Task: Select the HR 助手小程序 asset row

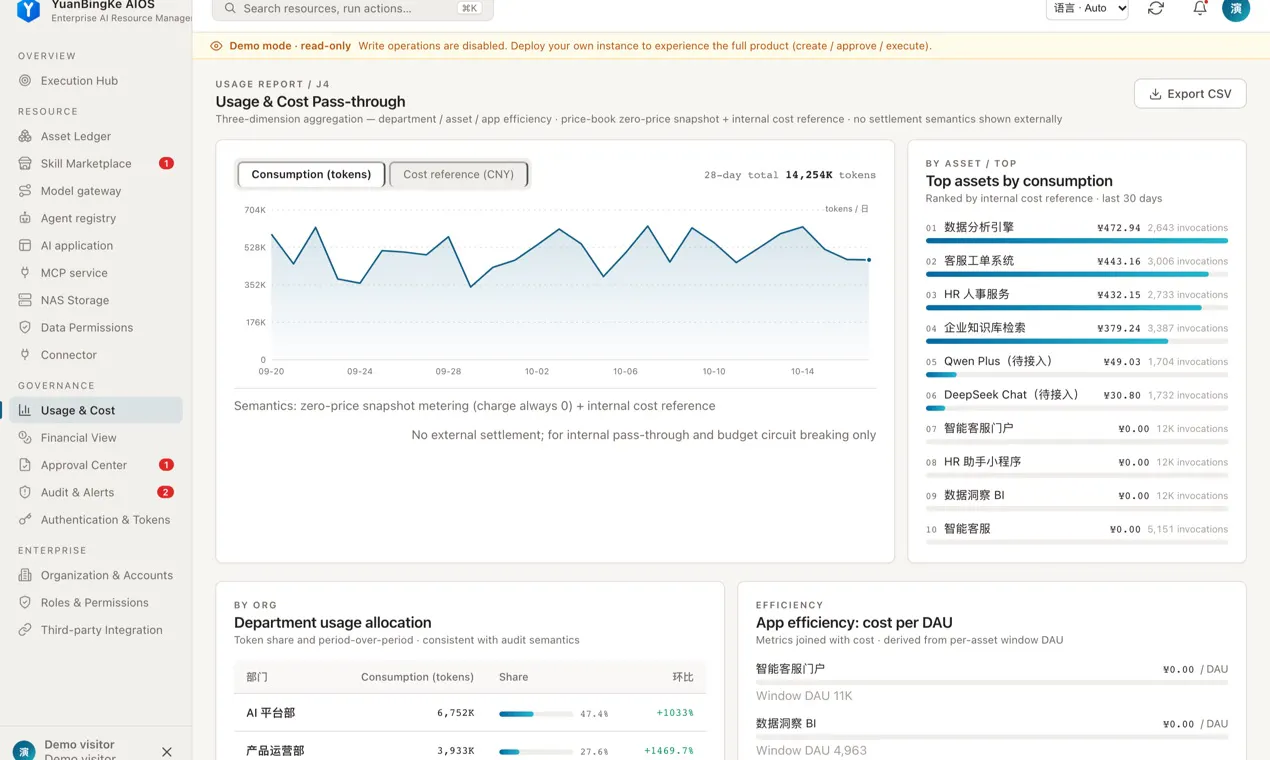Action: coord(1077,465)
